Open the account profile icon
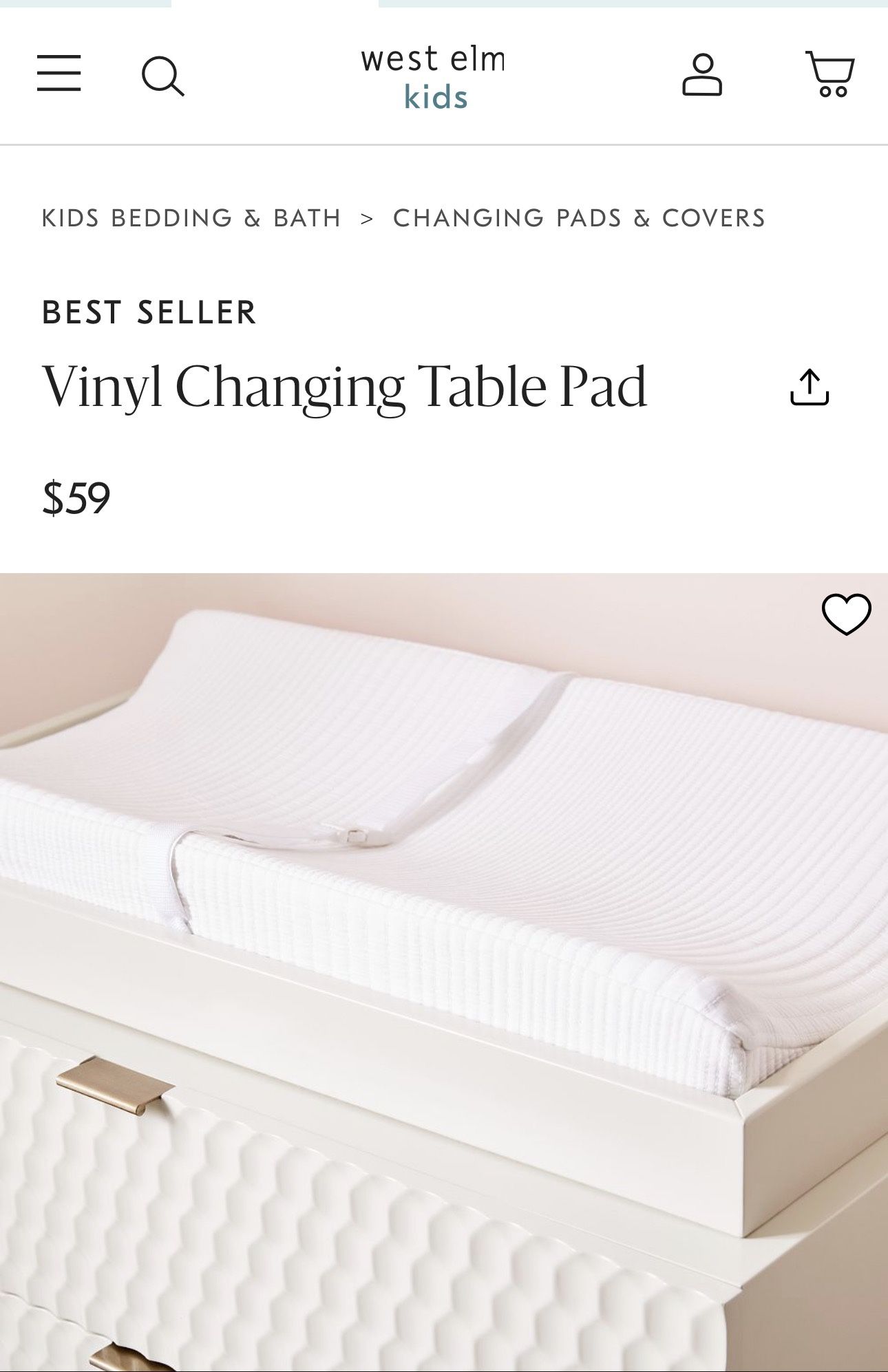Screen dimensions: 888x1372 [x=702, y=74]
